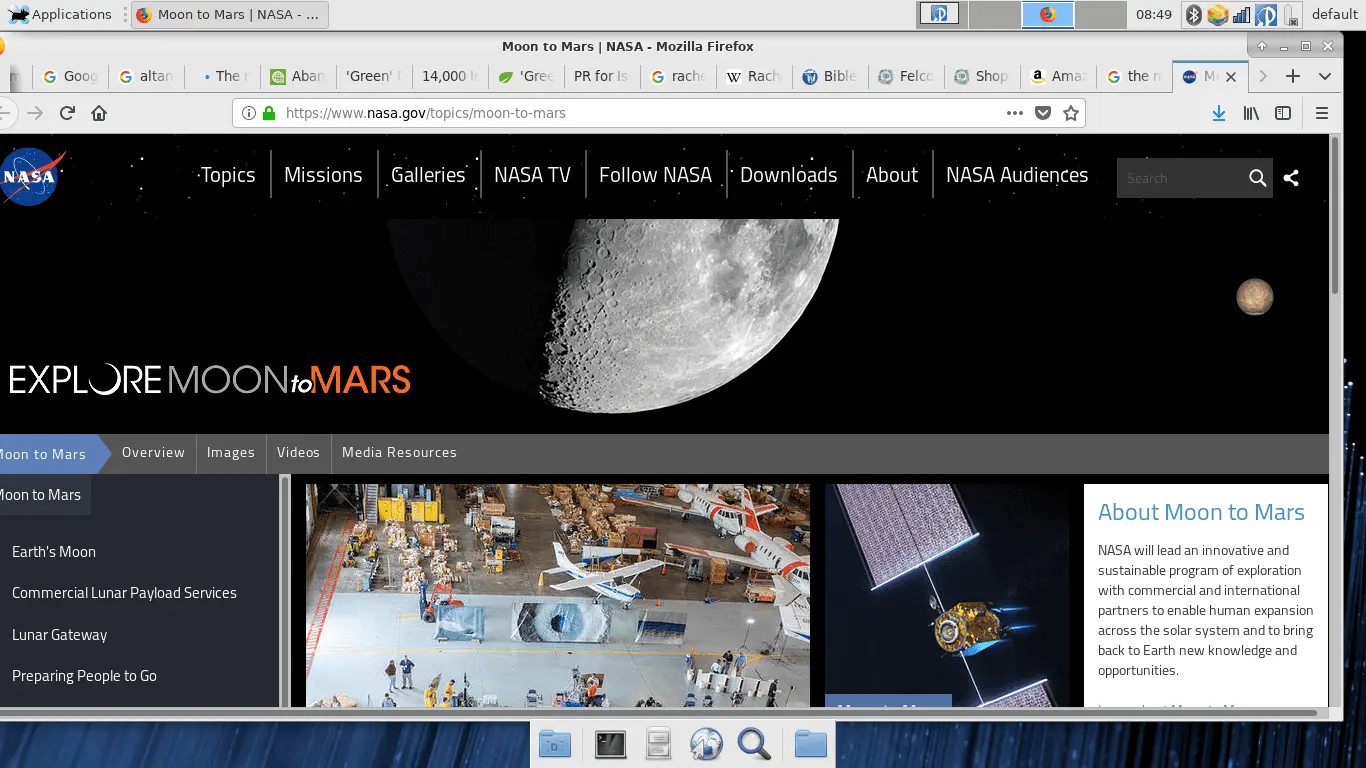Click the share icon beside the NASA search
The width and height of the screenshot is (1366, 768).
pyautogui.click(x=1291, y=177)
